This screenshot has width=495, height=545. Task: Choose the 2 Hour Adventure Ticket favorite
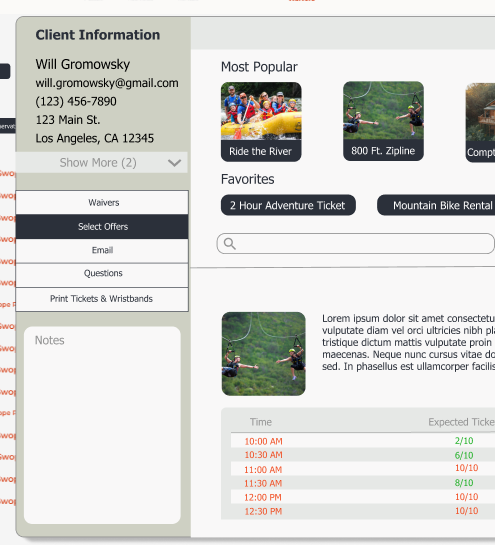[x=288, y=205]
